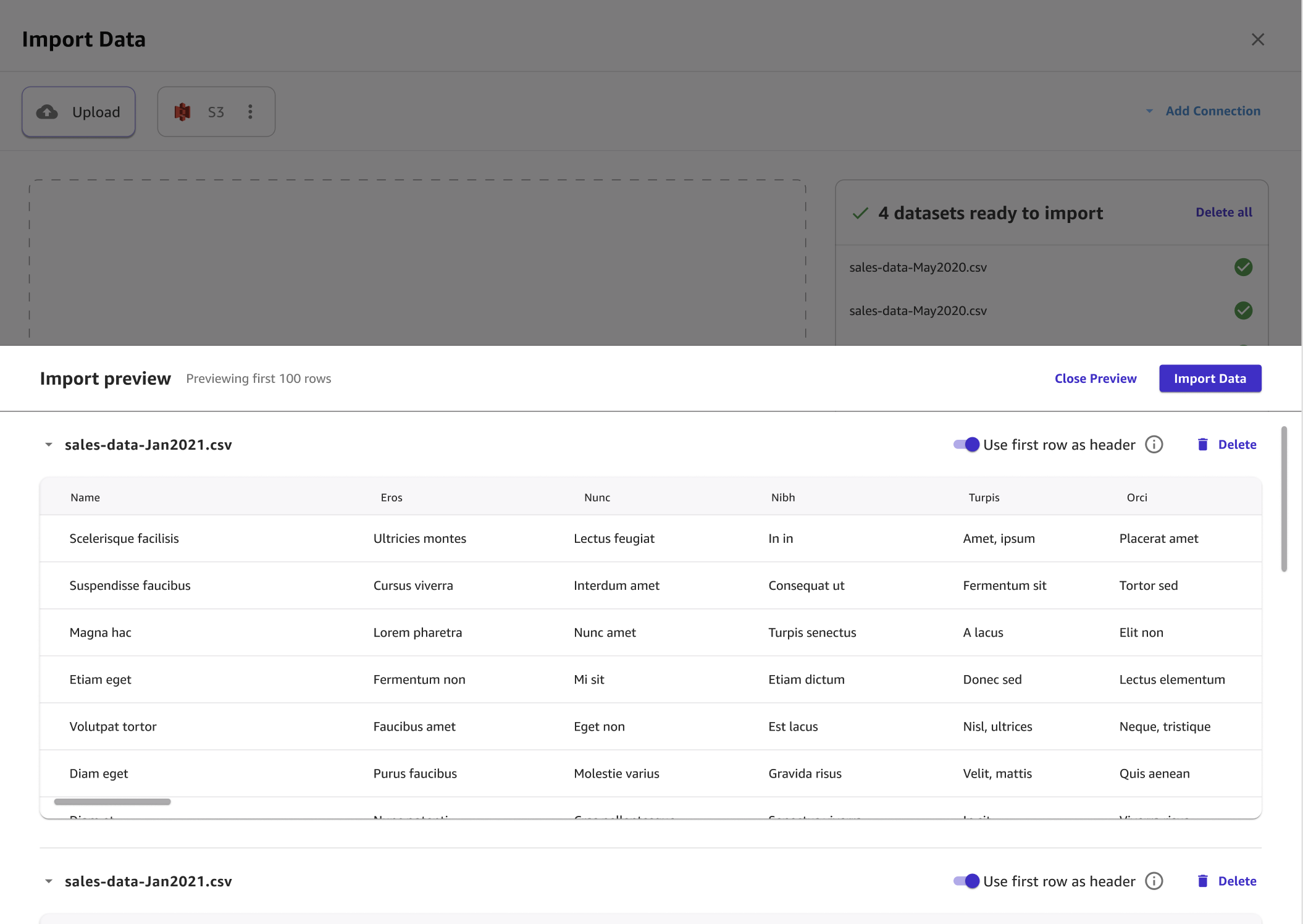The image size is (1303, 924).
Task: Click the table's horizontal scrollbar thumb
Action: (x=112, y=802)
